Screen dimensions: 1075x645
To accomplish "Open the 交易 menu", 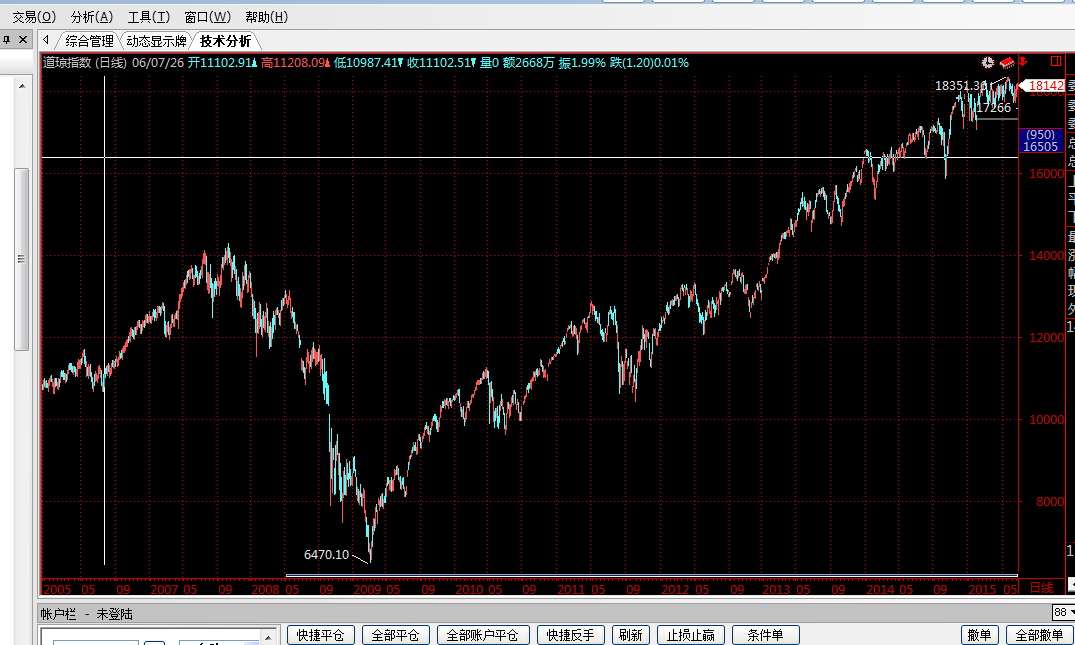I will [x=34, y=17].
